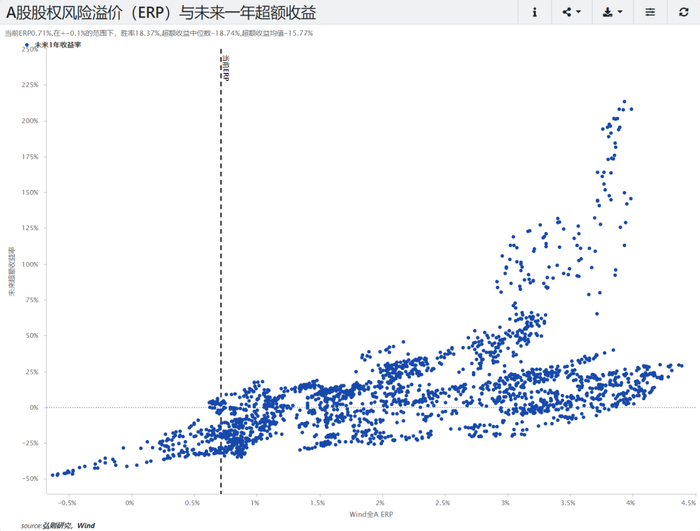This screenshot has width=700, height=531.
Task: Click the 2% x-axis tick label
Action: click(x=380, y=503)
